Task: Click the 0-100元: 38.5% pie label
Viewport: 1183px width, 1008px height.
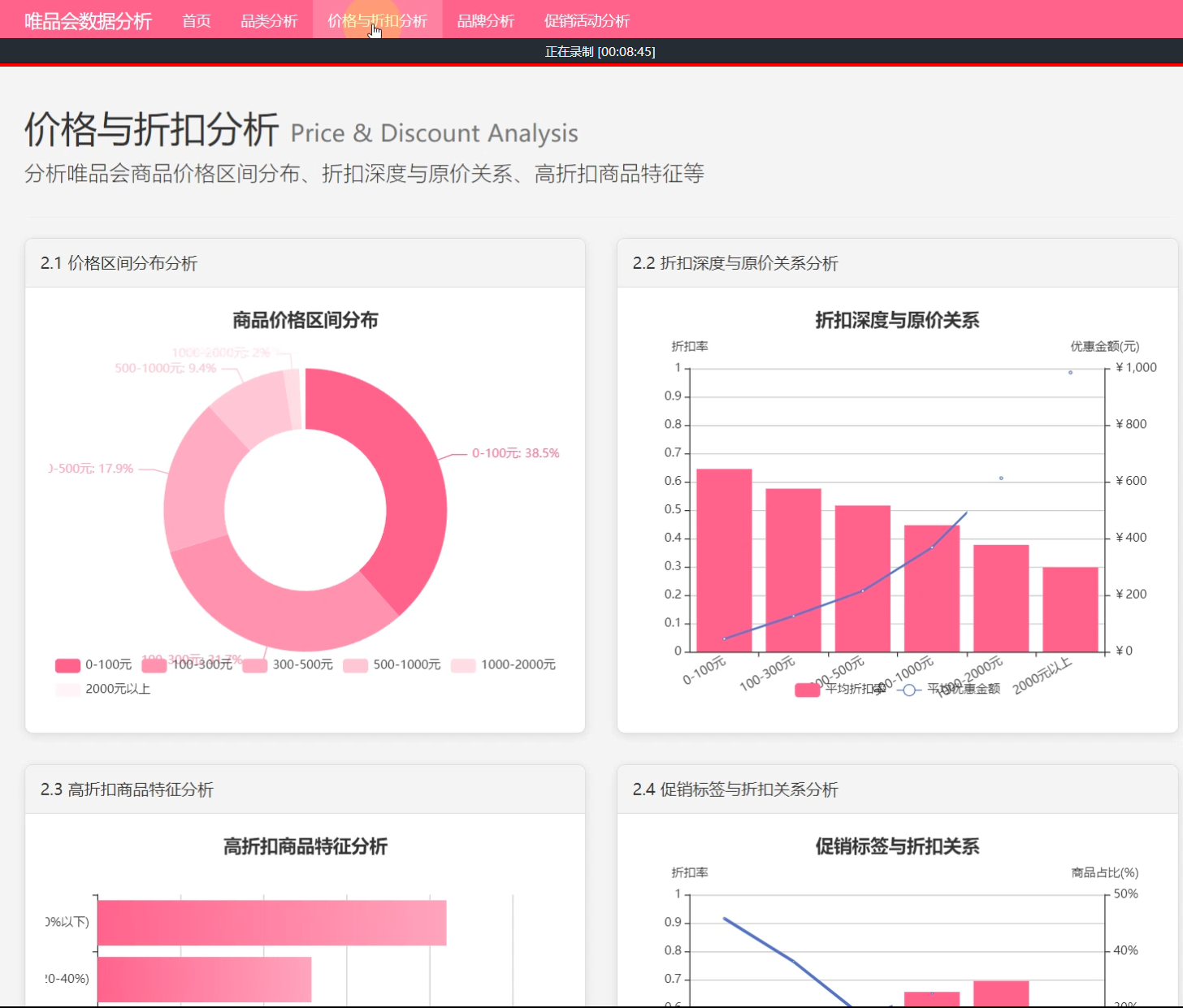Action: pyautogui.click(x=516, y=453)
